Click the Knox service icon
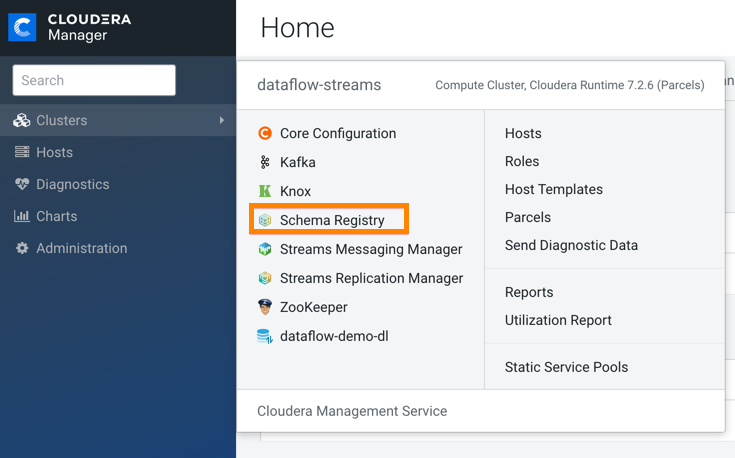 (265, 191)
